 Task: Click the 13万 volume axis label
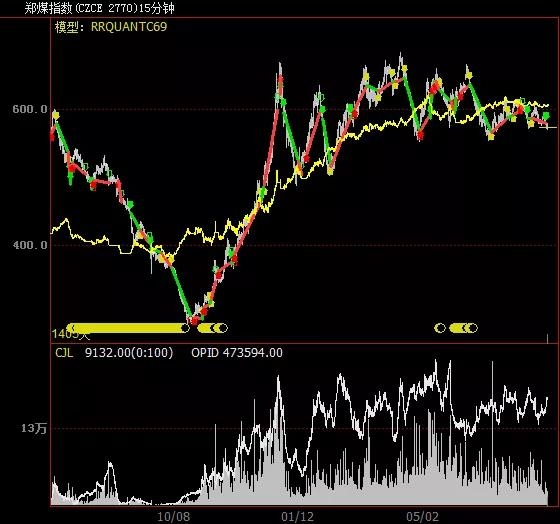(34, 428)
